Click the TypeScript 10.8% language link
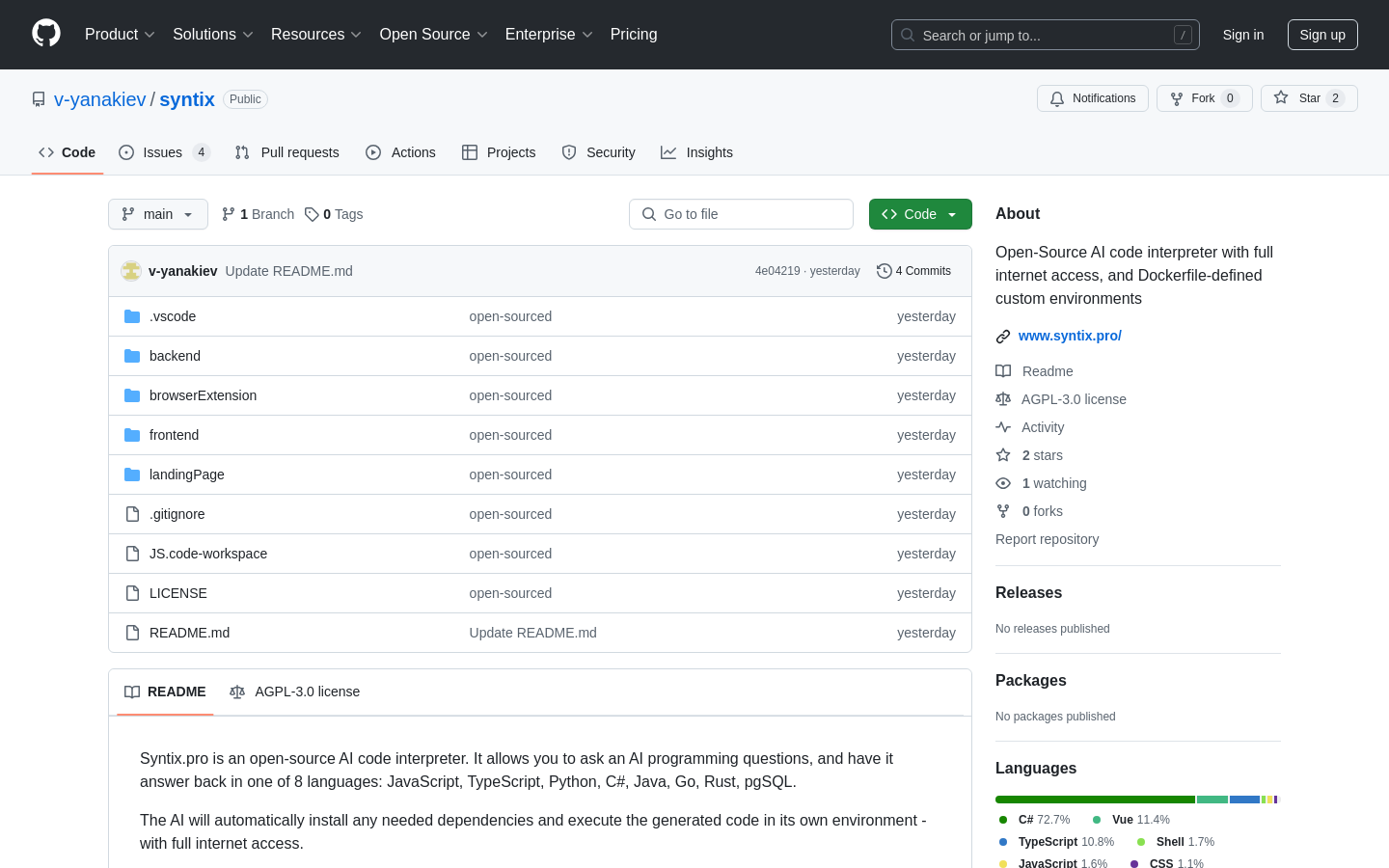 (x=1056, y=842)
